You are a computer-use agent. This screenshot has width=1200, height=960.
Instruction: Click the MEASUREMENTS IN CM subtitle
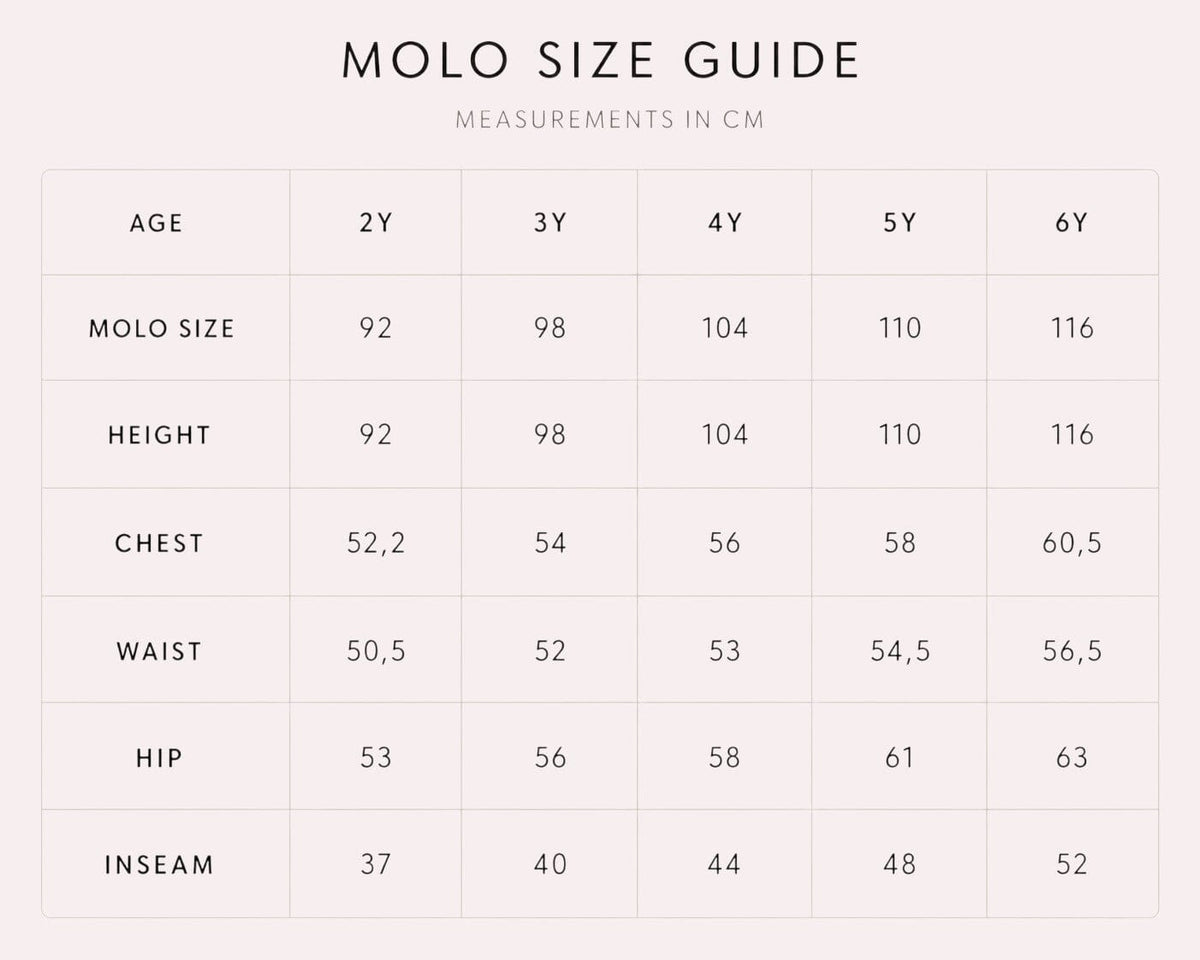[610, 120]
